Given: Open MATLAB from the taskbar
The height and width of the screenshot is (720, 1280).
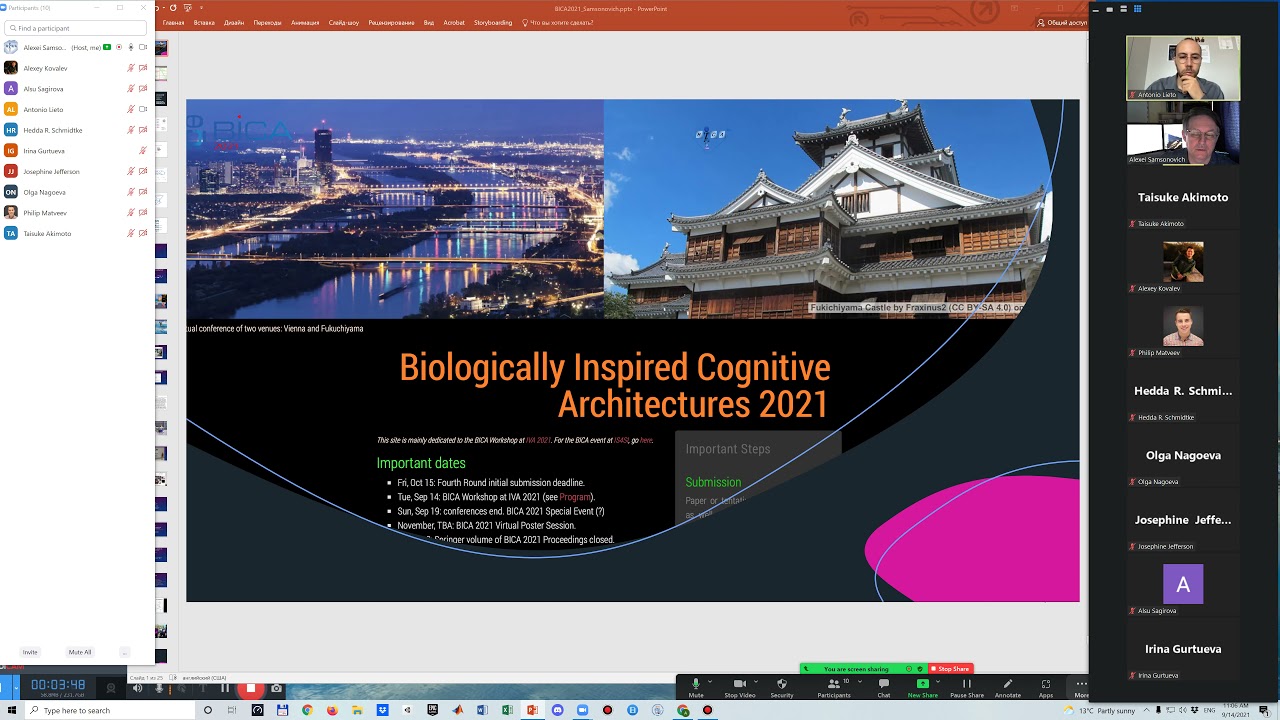Looking at the screenshot, I should (x=457, y=710).
